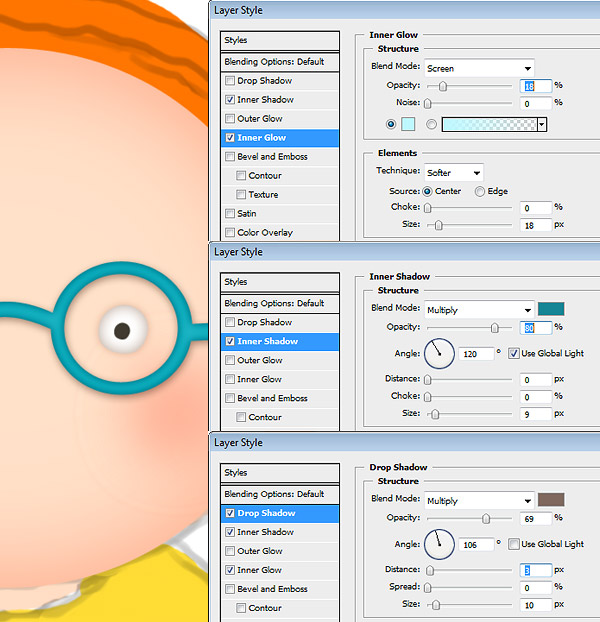Click Inner Glow Noise slider handle
Viewport: 600px width, 622px height.
point(427,104)
